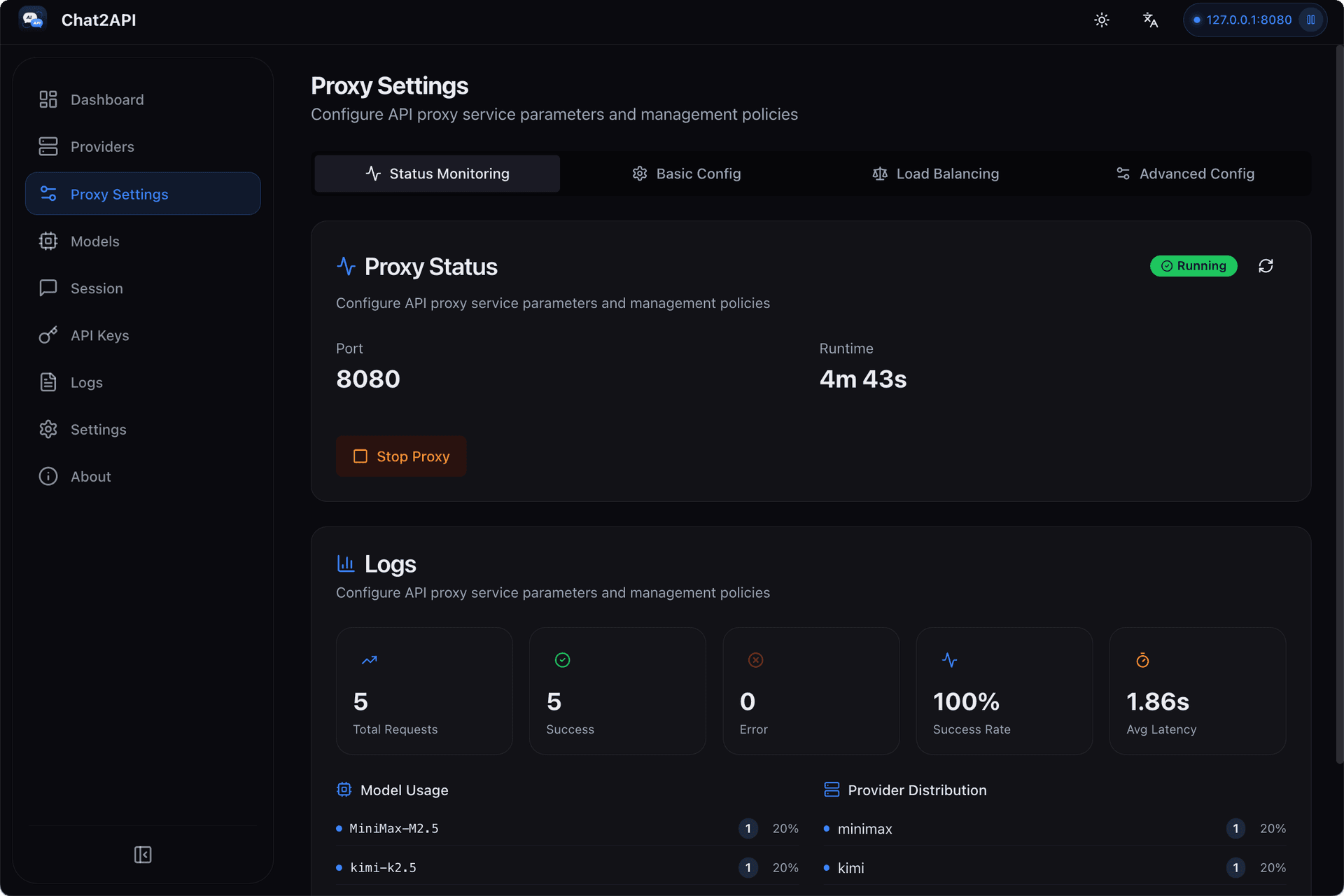Click the vertical page scrollbar

coord(1339,405)
